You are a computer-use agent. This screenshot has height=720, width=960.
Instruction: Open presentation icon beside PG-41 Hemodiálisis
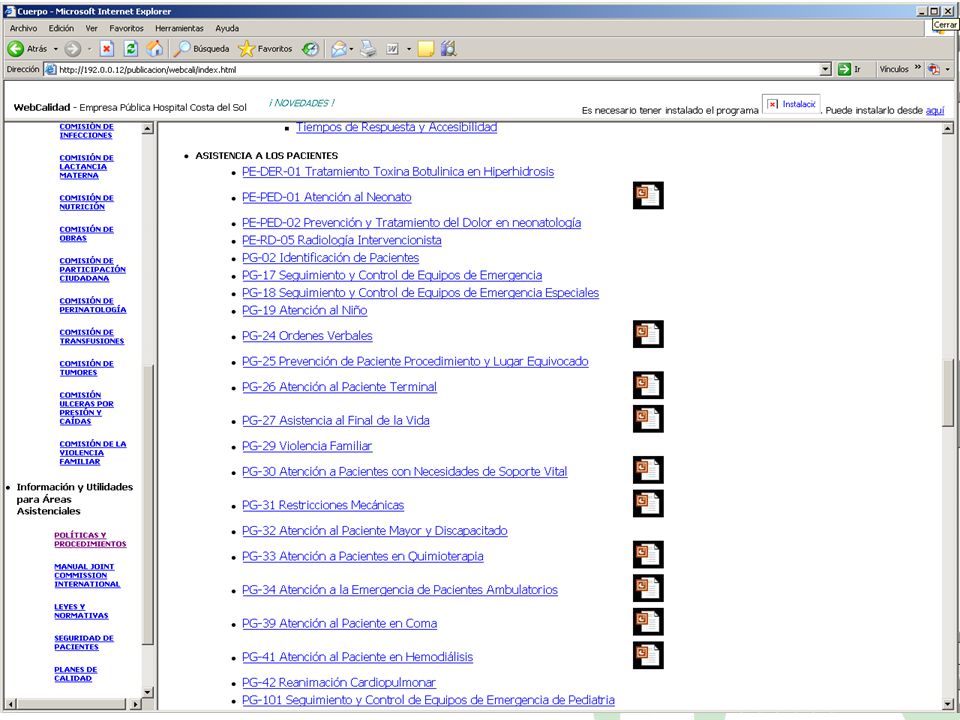click(x=648, y=655)
